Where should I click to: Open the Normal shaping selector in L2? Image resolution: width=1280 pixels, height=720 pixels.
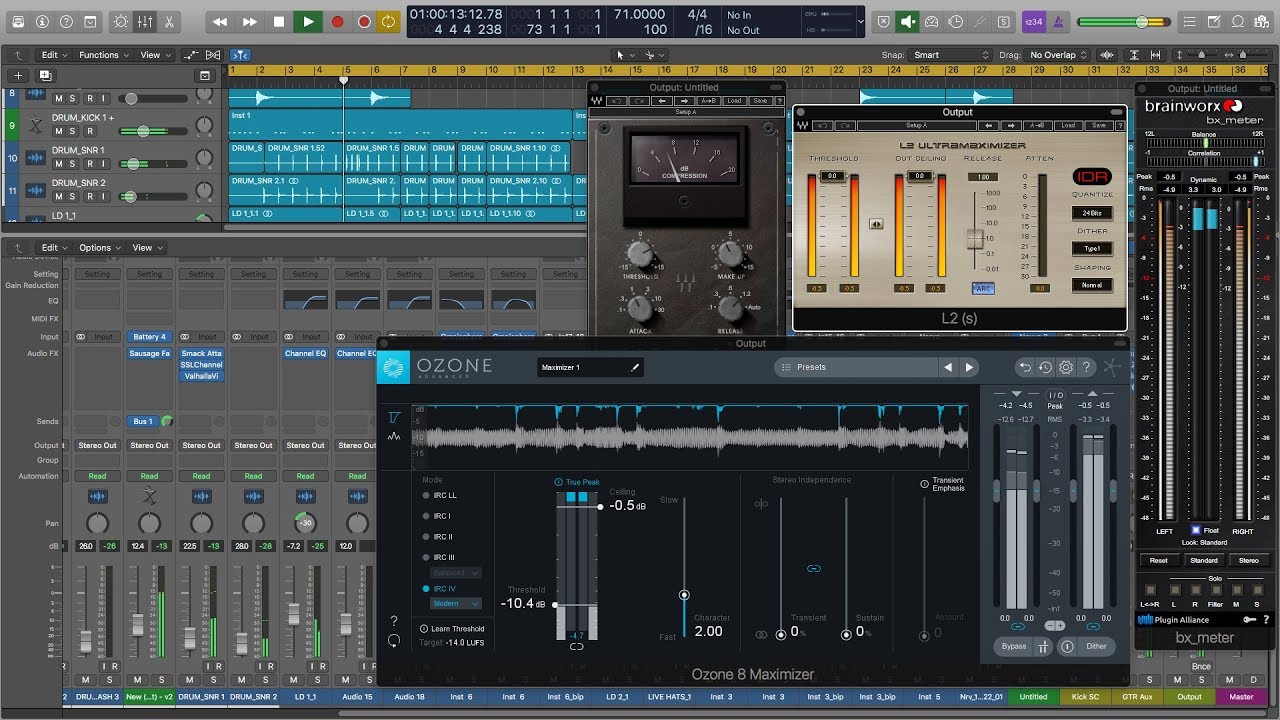click(x=1091, y=285)
